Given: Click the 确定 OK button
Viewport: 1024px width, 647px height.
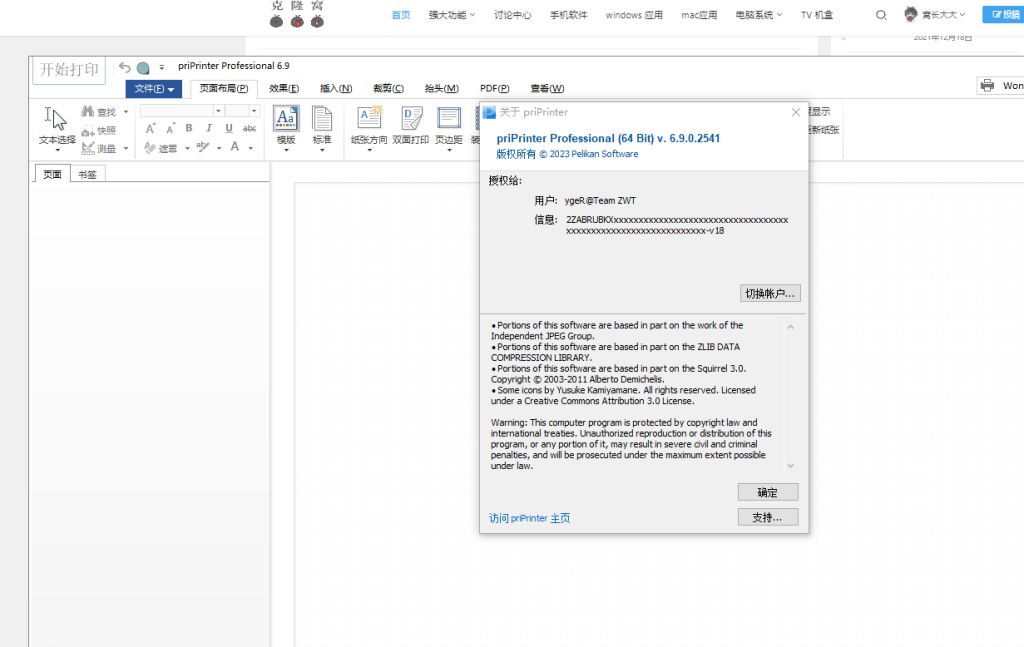Looking at the screenshot, I should tap(768, 492).
